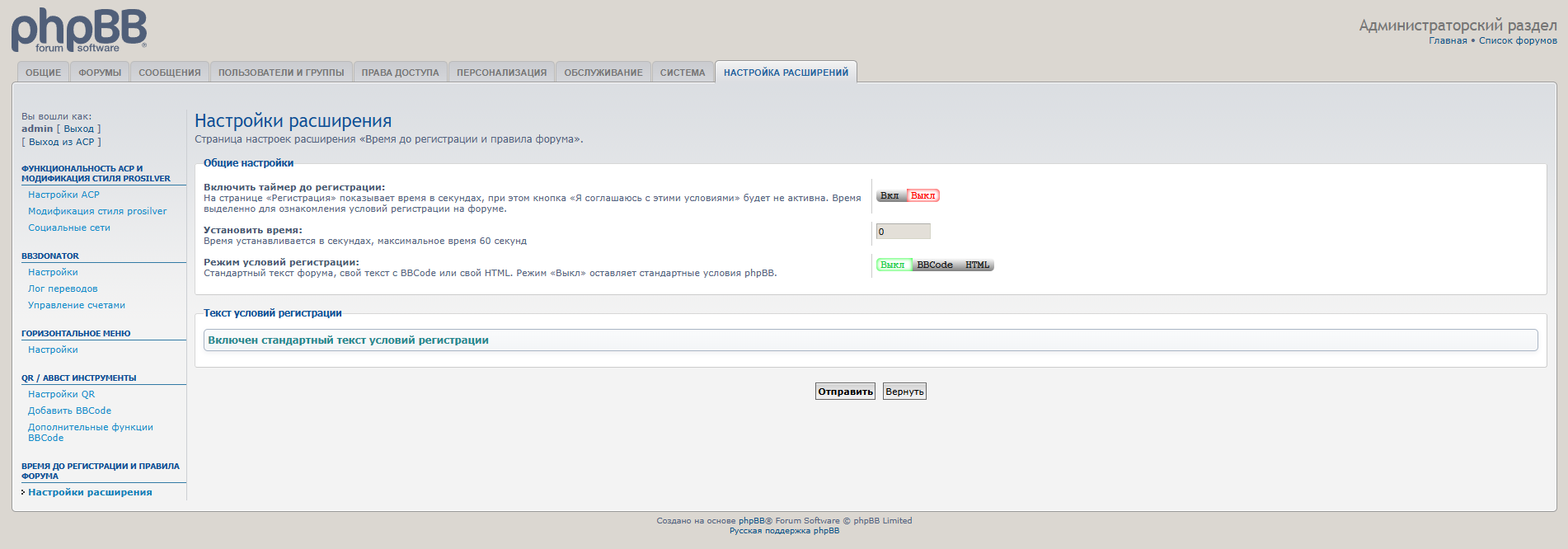The width and height of the screenshot is (1568, 549).
Task: Click the Отправить submit button
Action: (845, 392)
